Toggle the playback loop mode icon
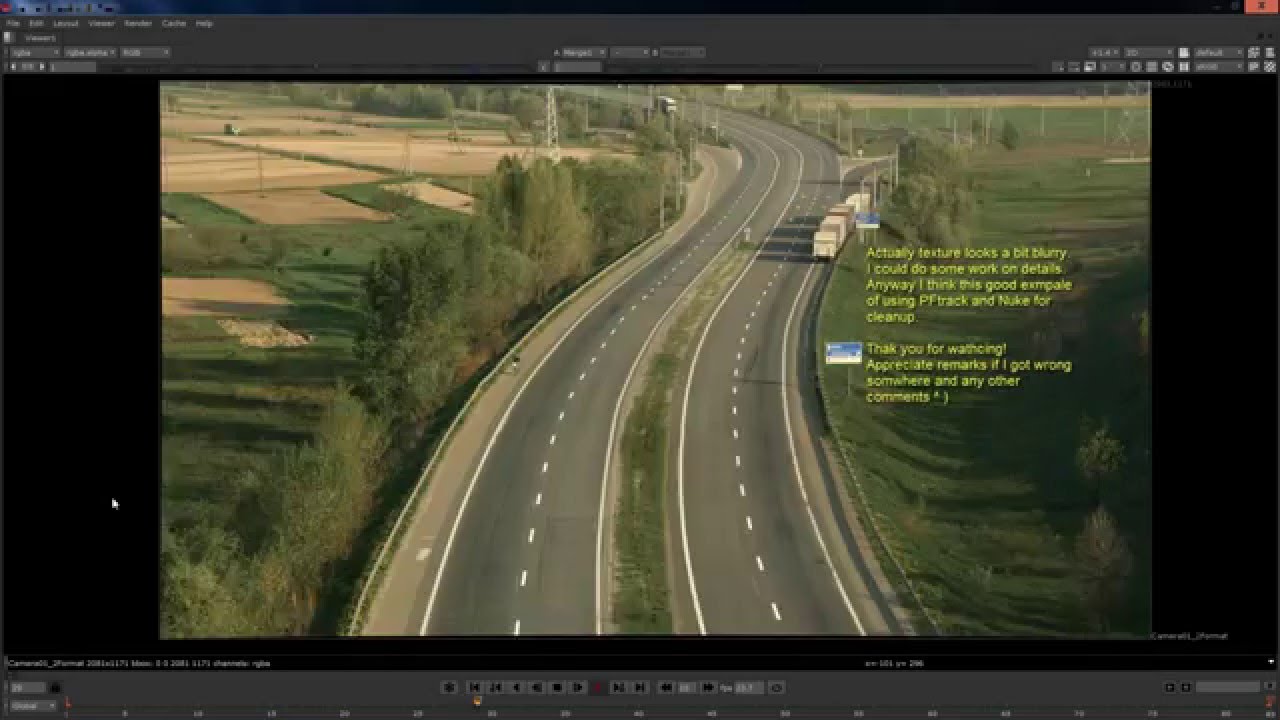1280x720 pixels. coord(776,687)
